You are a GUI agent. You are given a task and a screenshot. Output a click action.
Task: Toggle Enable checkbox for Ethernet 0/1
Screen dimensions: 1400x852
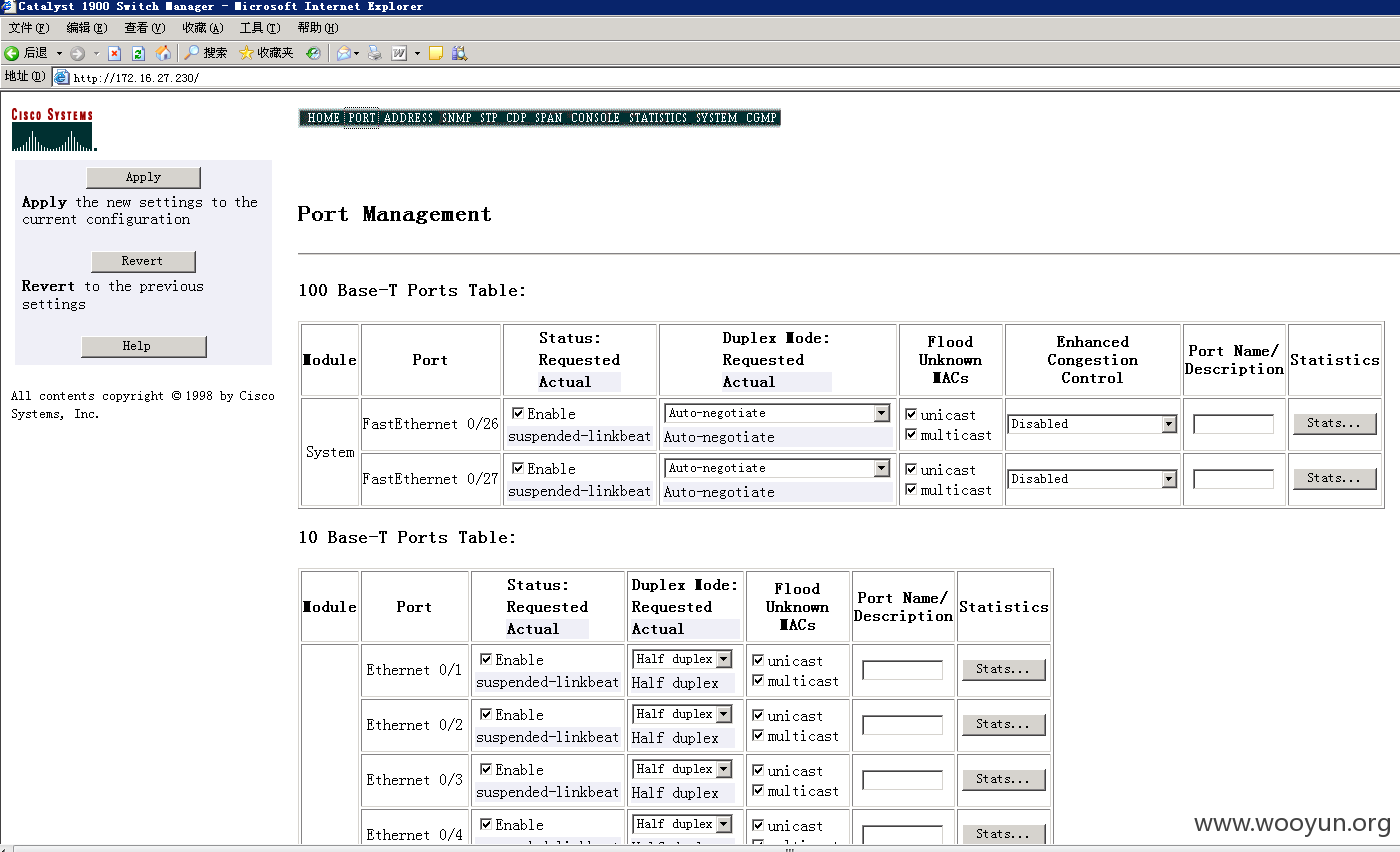tap(486, 659)
